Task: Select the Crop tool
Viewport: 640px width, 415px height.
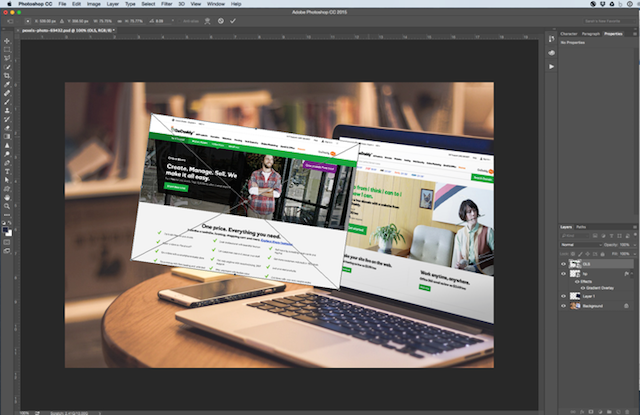Action: [7, 75]
